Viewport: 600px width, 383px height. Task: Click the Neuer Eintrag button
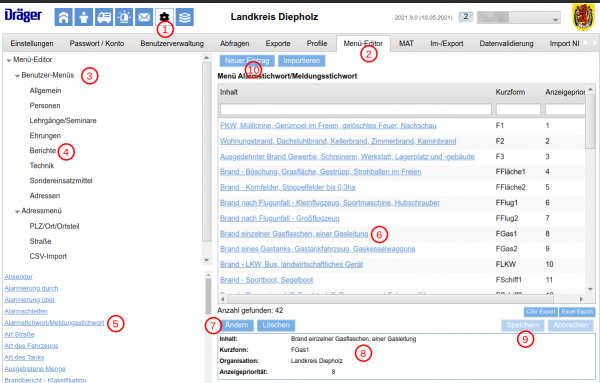[247, 61]
